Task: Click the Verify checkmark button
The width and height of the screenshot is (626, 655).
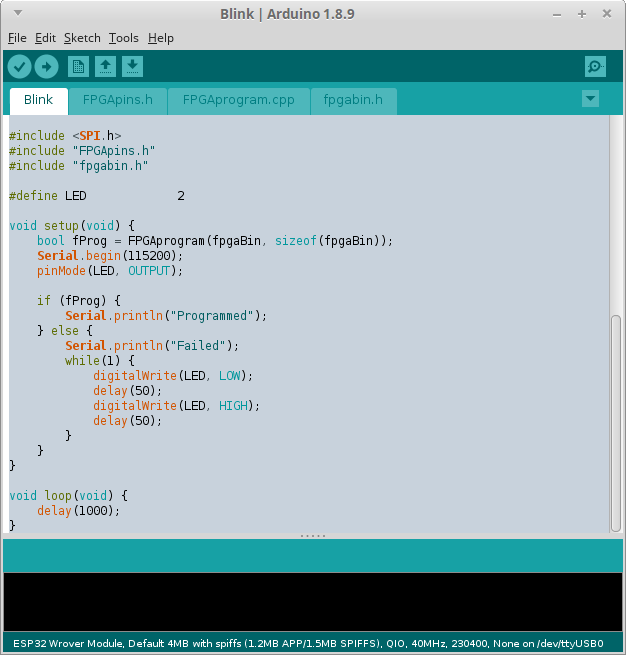Action: point(19,66)
